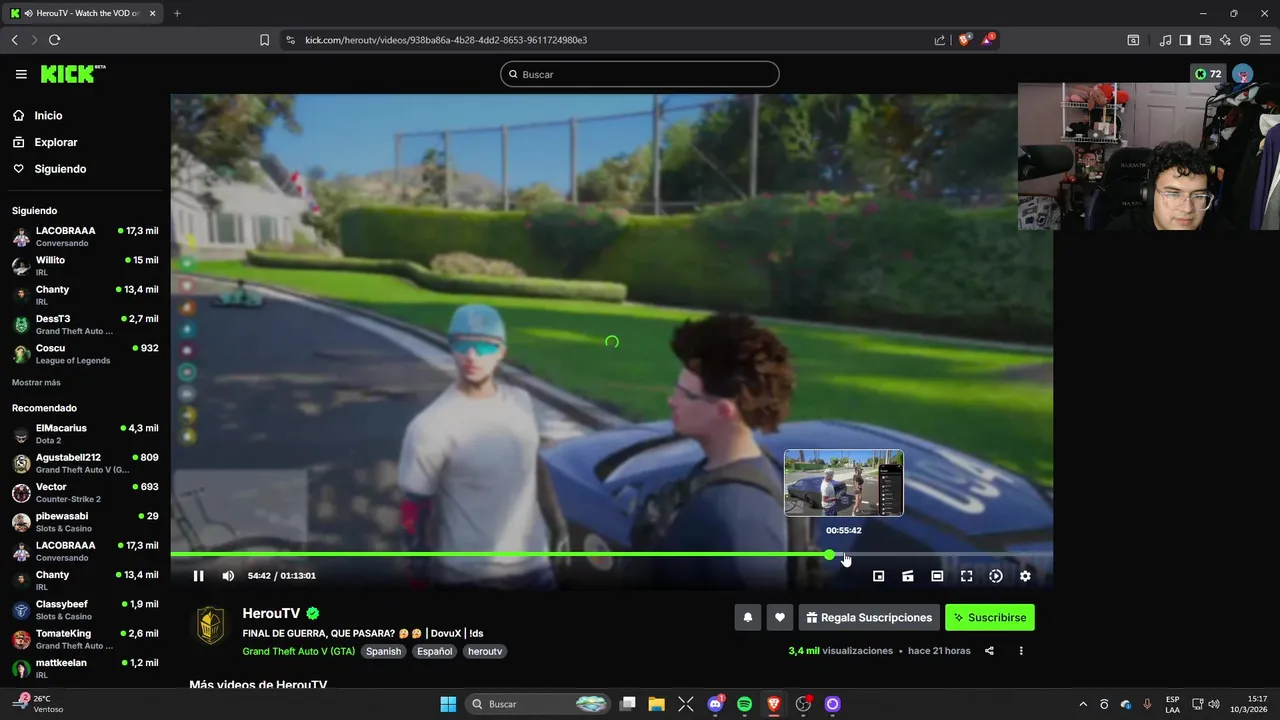Click the clip creation icon
Viewport: 1280px width, 720px height.
pos(908,576)
